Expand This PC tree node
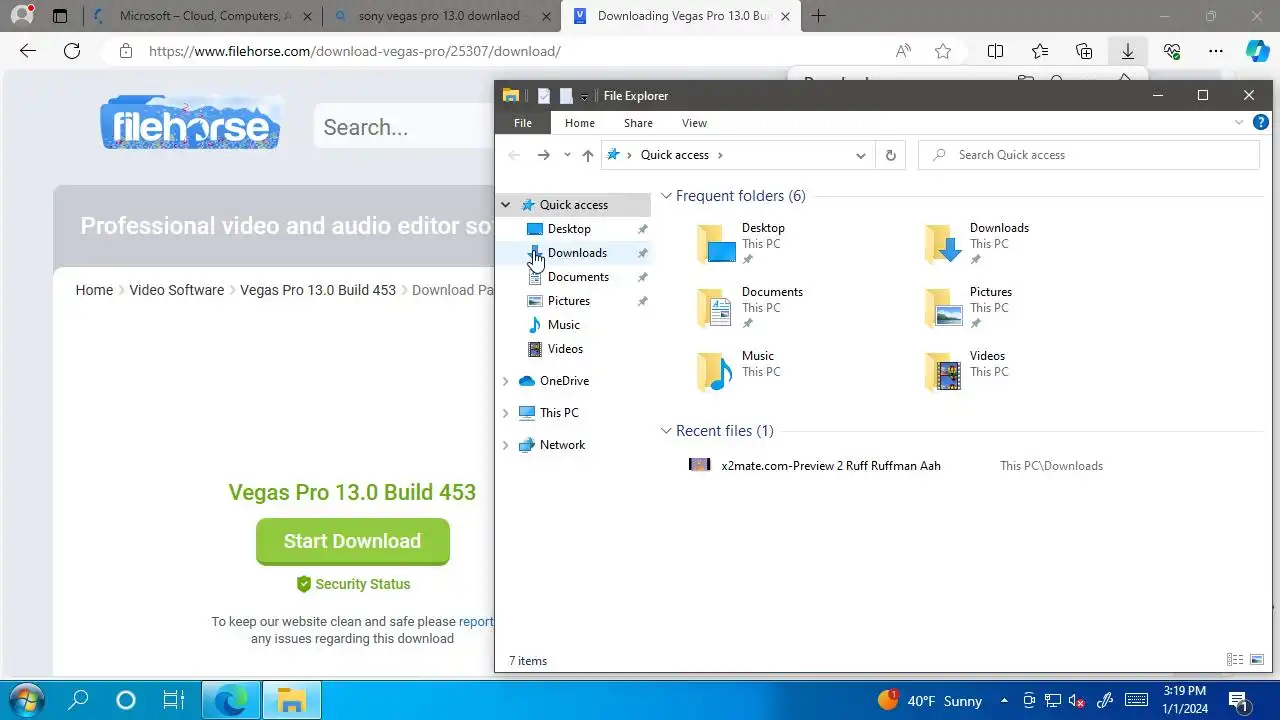This screenshot has height=720, width=1280. (505, 413)
